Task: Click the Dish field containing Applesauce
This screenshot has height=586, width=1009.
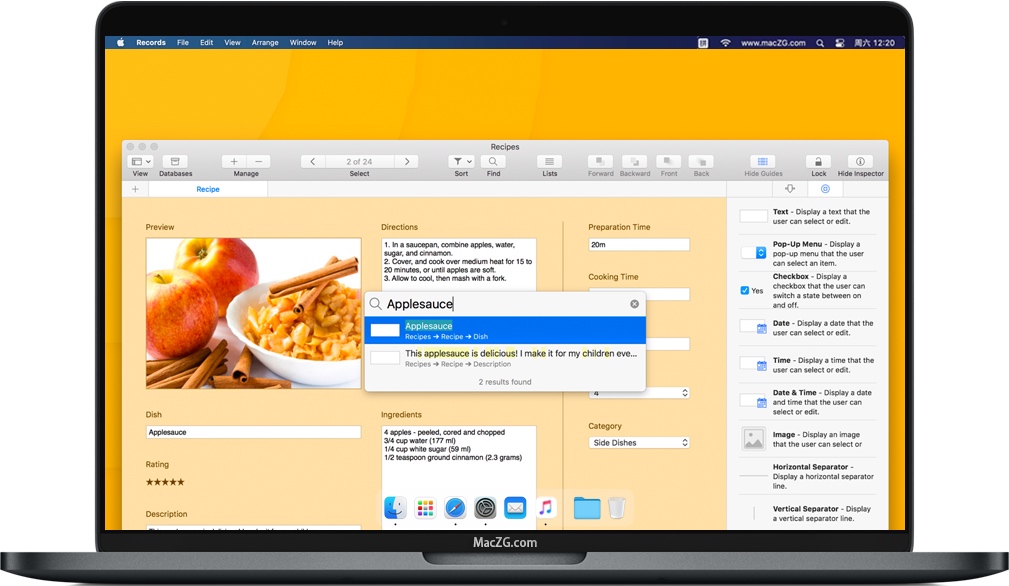Action: pyautogui.click(x=254, y=432)
